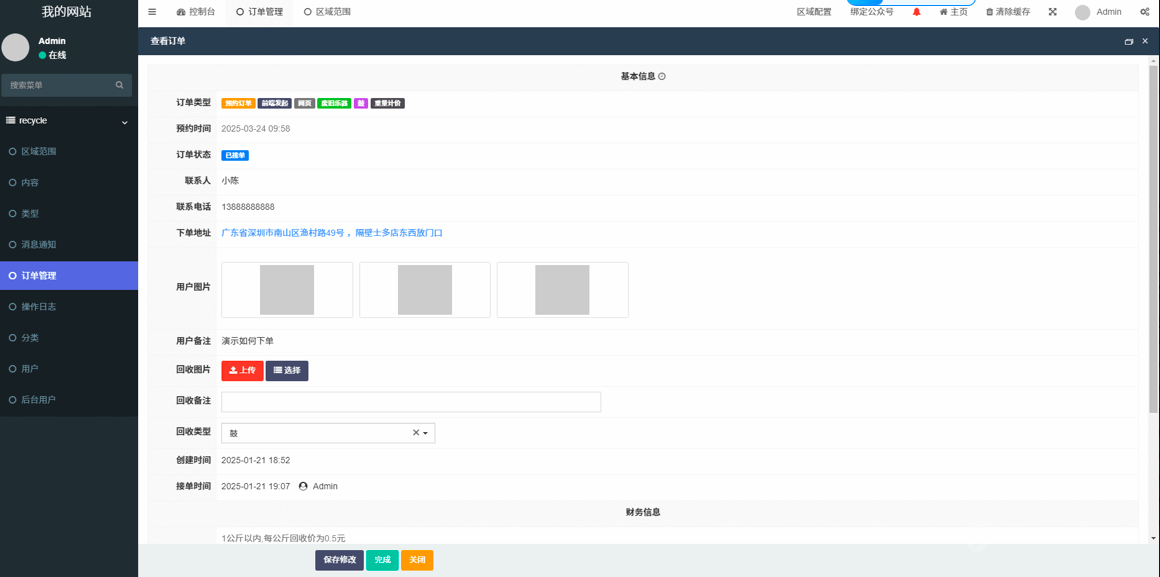Click the 预约时间 value 2025-03-24 09:58
This screenshot has width=1160, height=577.
(x=256, y=129)
